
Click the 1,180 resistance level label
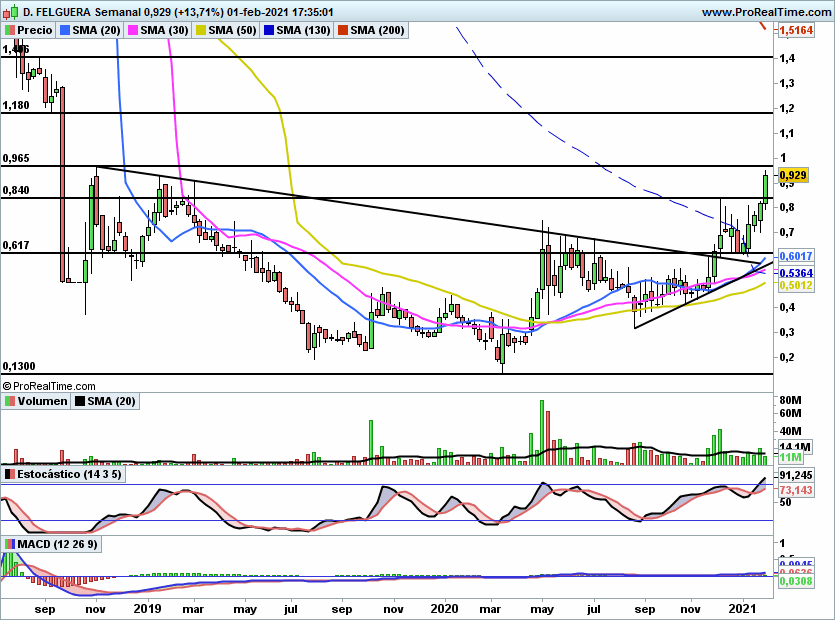pos(16,105)
